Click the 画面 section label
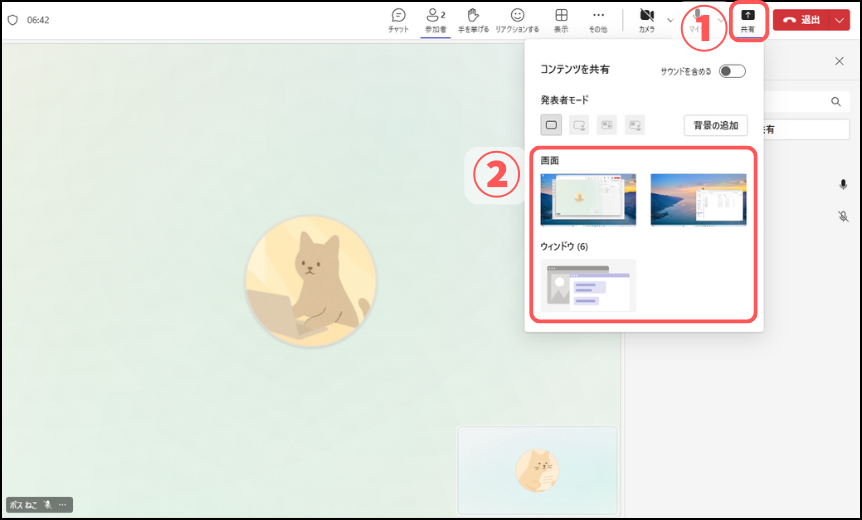Image resolution: width=862 pixels, height=520 pixels. pyautogui.click(x=550, y=160)
